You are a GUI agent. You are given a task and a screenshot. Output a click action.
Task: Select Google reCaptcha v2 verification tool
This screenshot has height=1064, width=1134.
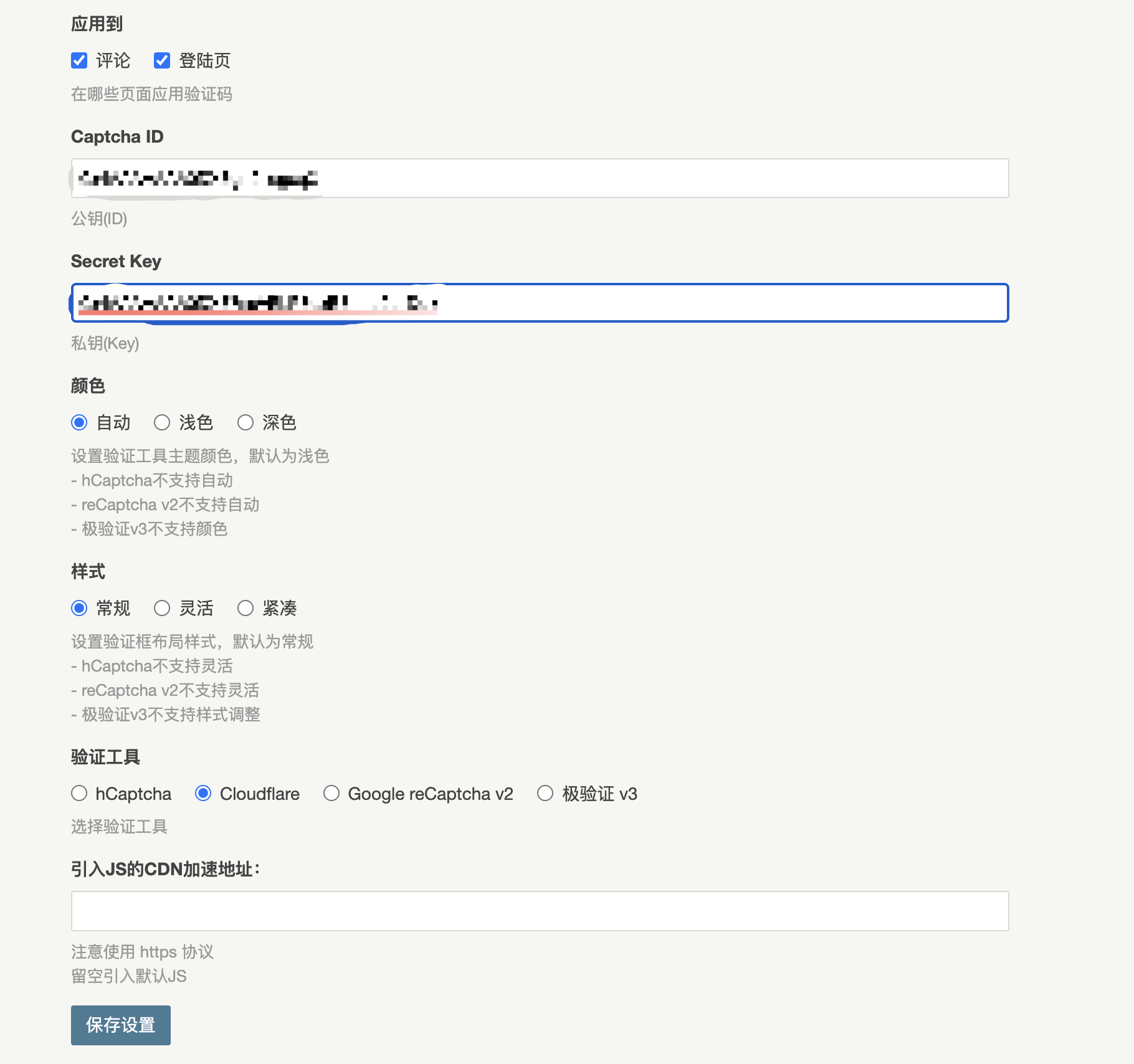[x=331, y=793]
